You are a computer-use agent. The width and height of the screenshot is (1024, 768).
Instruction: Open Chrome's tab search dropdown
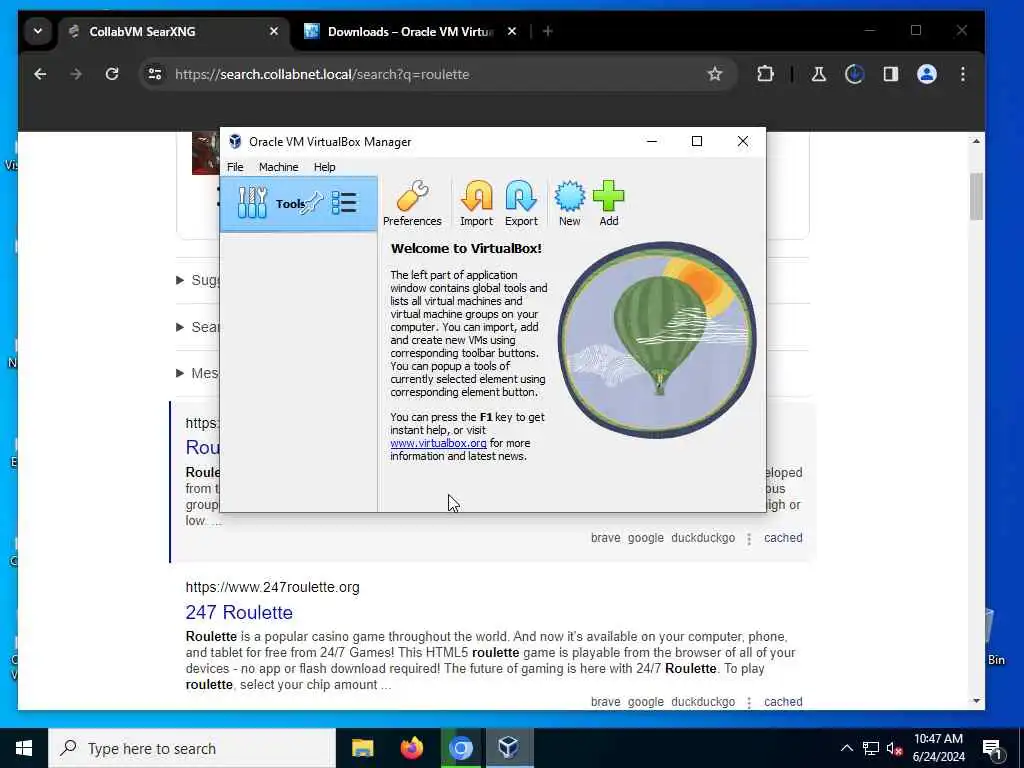(38, 31)
